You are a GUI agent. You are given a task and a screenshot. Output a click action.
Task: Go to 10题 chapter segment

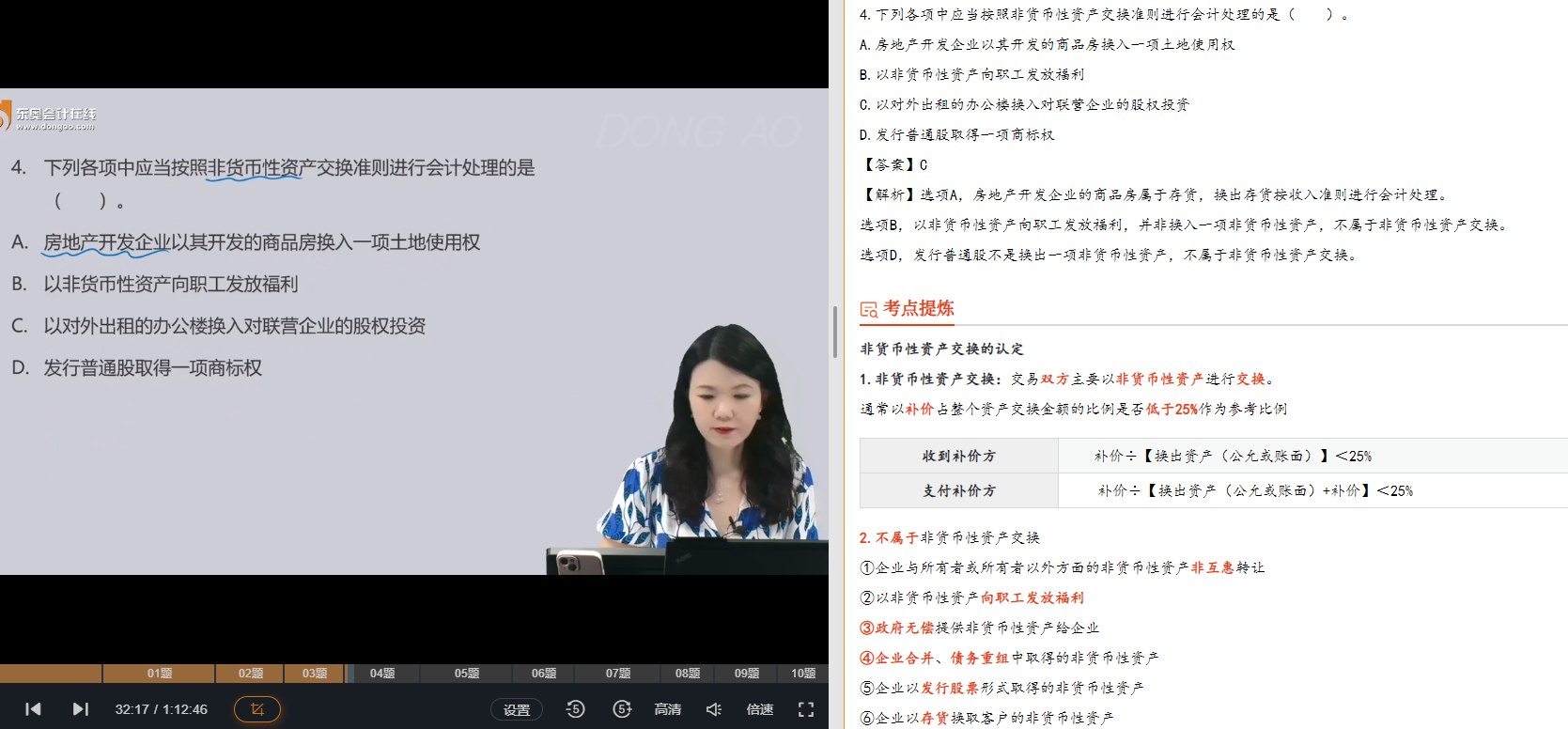[803, 674]
